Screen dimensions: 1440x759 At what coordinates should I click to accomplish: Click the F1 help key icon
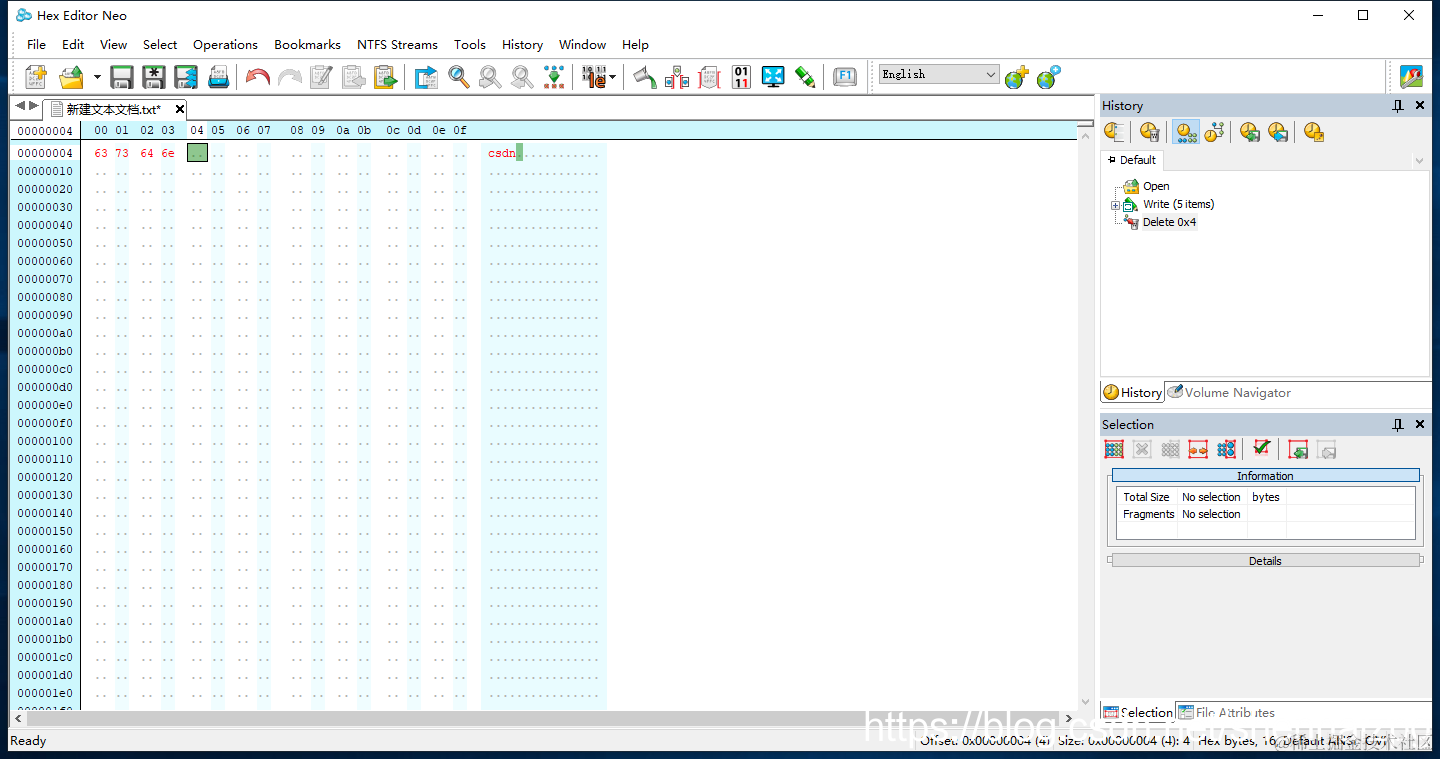[x=845, y=76]
